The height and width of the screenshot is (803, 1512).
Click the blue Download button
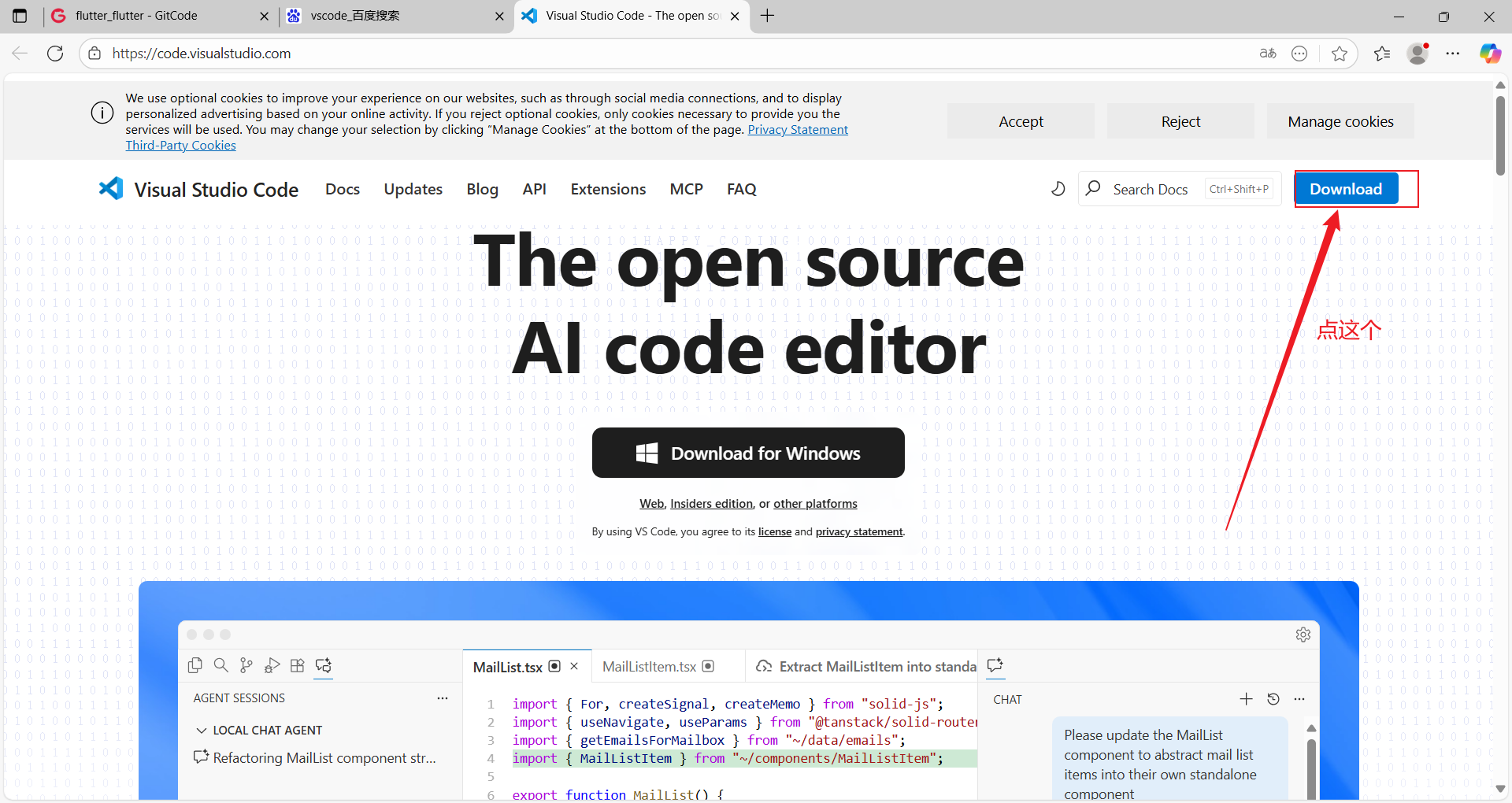point(1346,189)
